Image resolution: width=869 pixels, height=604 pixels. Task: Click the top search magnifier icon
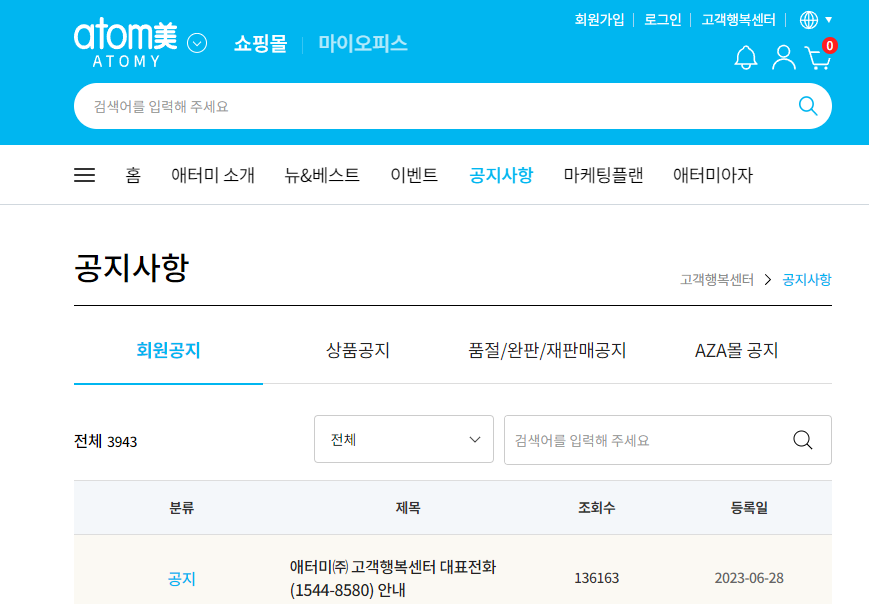(807, 106)
